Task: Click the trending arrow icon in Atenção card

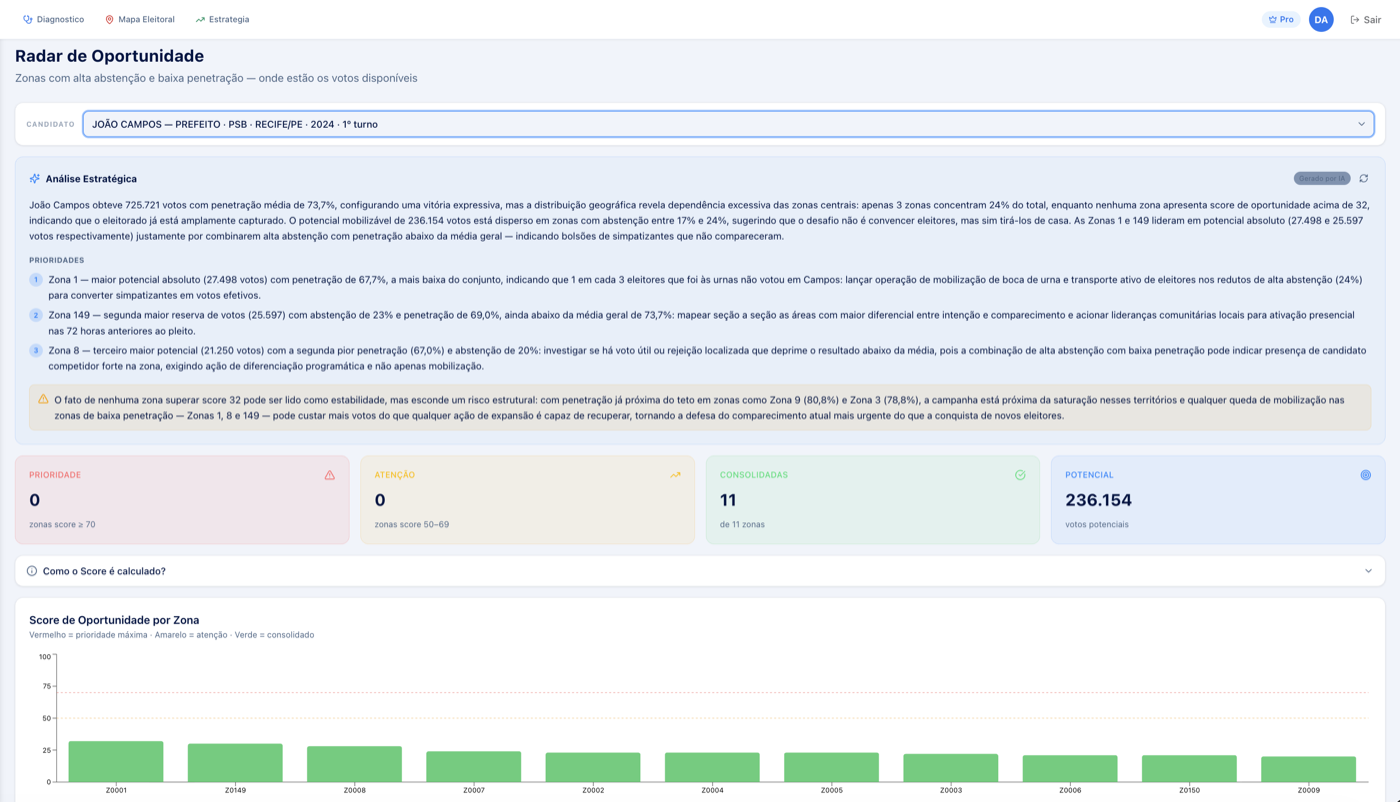Action: click(675, 475)
